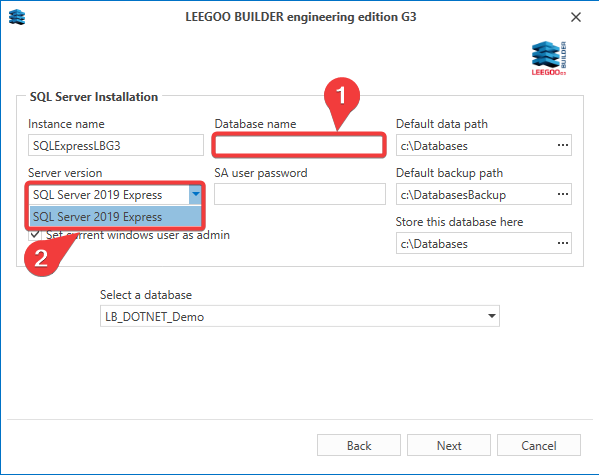Viewport: 599px width, 475px height.
Task: Close the LEEGOO BUILDER installer window
Action: pos(576,17)
